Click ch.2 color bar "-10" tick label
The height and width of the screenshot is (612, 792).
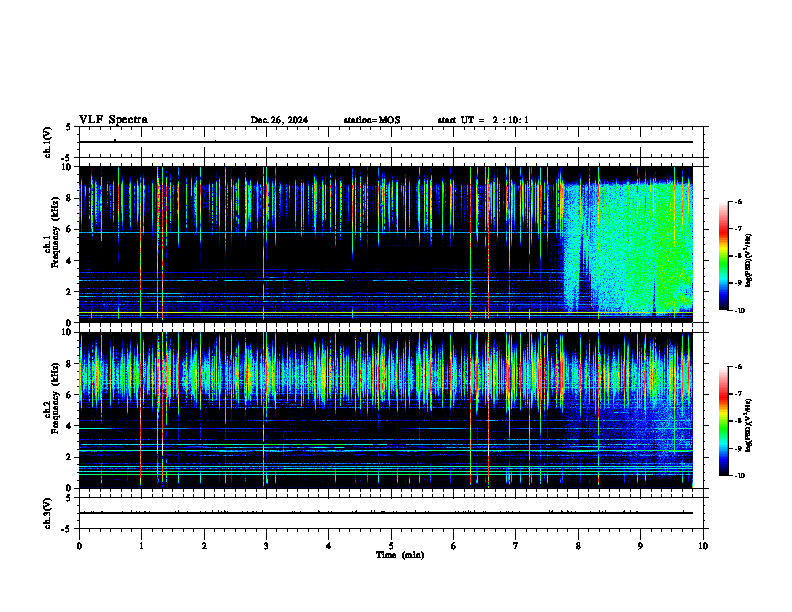click(739, 476)
